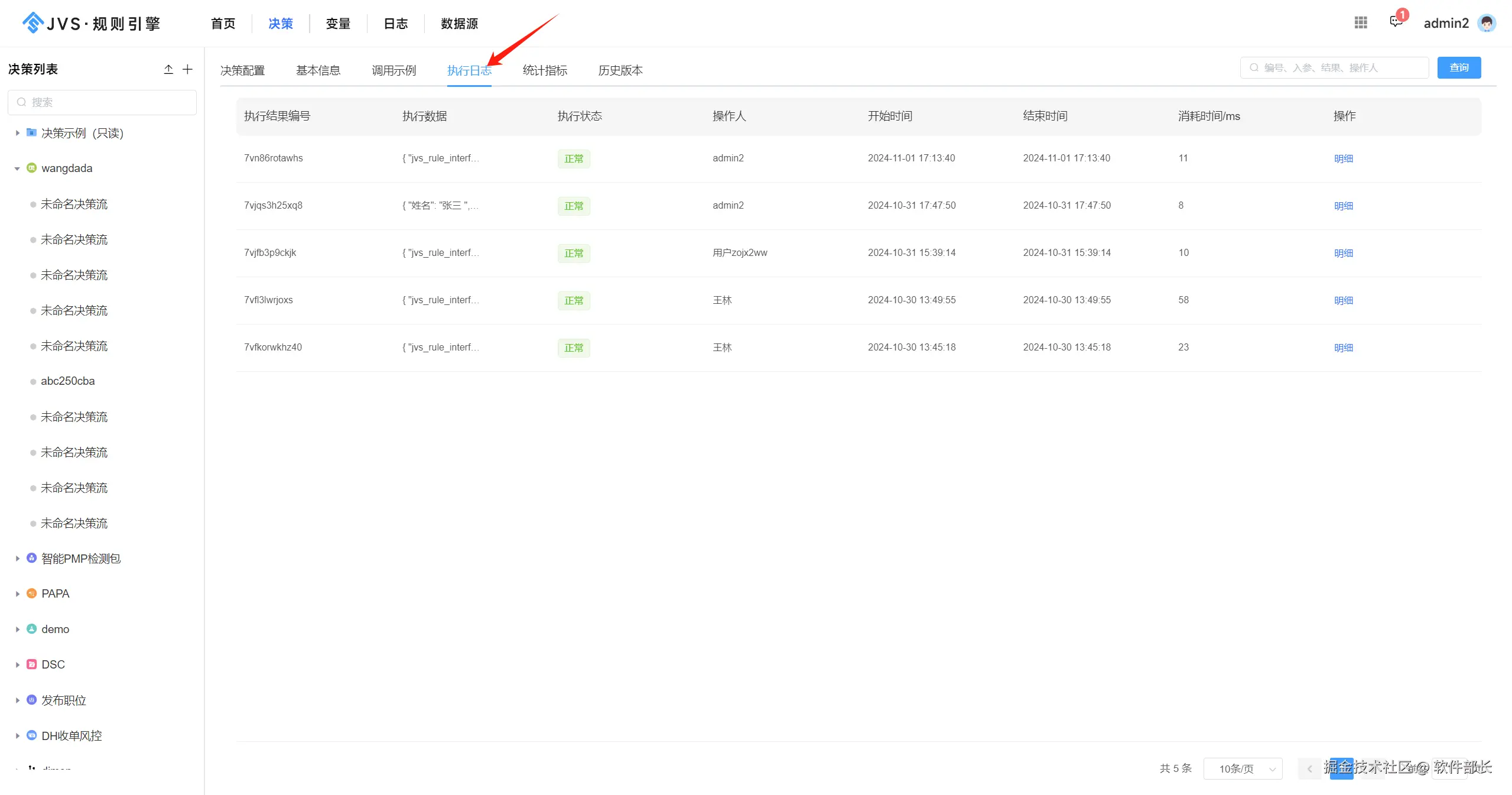
Task: Open the 10条/页 page size dropdown
Action: tap(1243, 768)
